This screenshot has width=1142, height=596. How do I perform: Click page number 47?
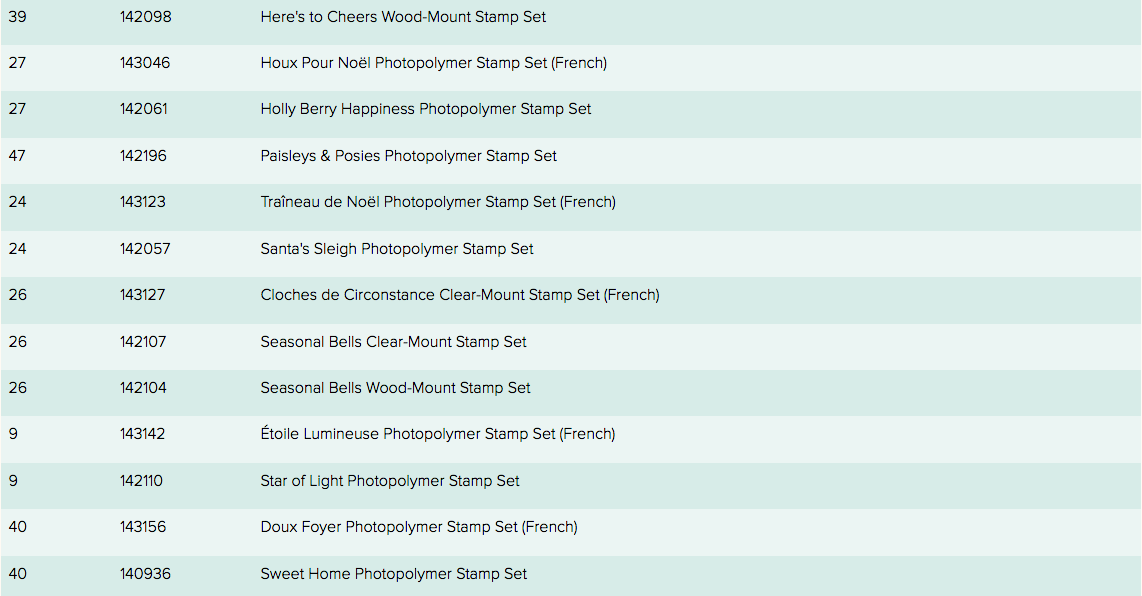click(17, 156)
